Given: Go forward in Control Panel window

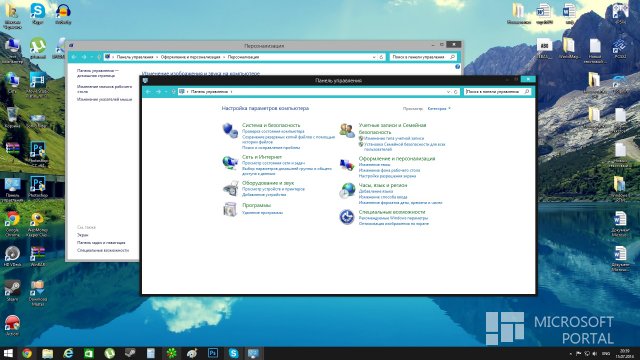Looking at the screenshot, I should (158, 92).
